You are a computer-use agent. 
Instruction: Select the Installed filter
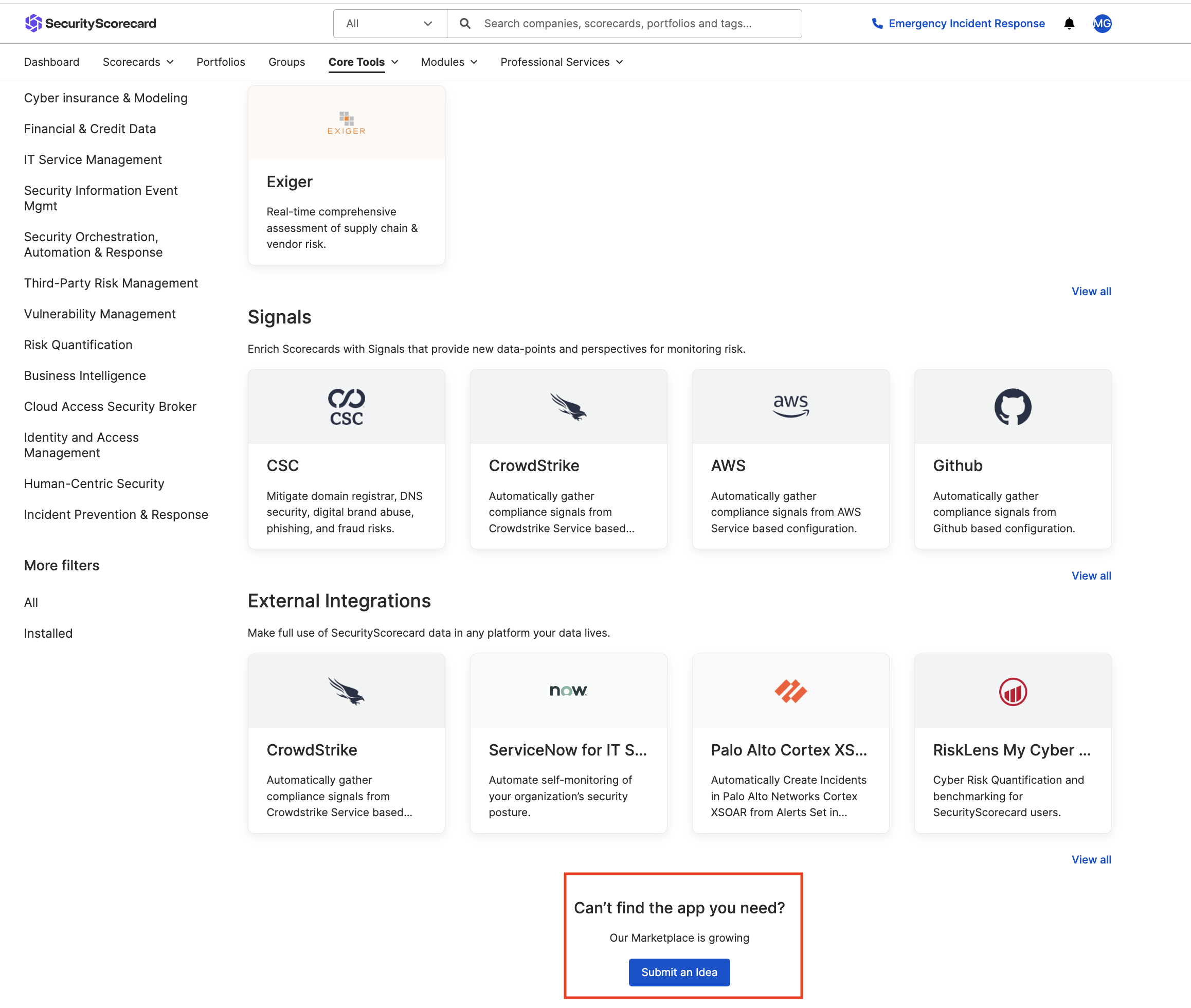point(48,633)
